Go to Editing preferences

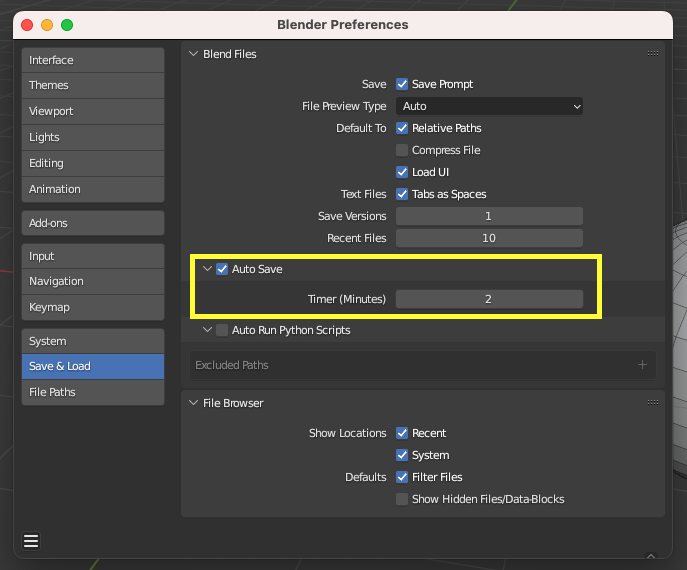click(93, 163)
